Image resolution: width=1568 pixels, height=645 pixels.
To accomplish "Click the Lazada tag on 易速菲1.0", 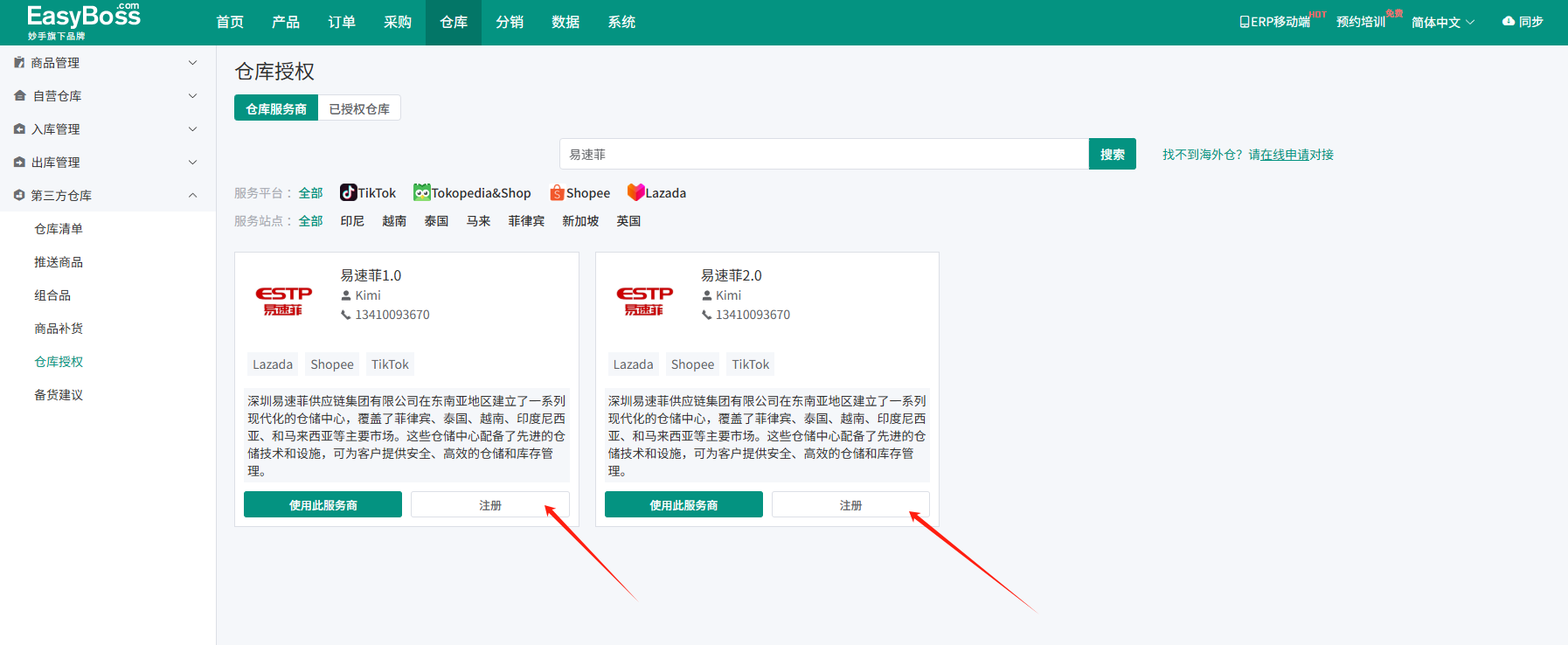I will (x=273, y=364).
